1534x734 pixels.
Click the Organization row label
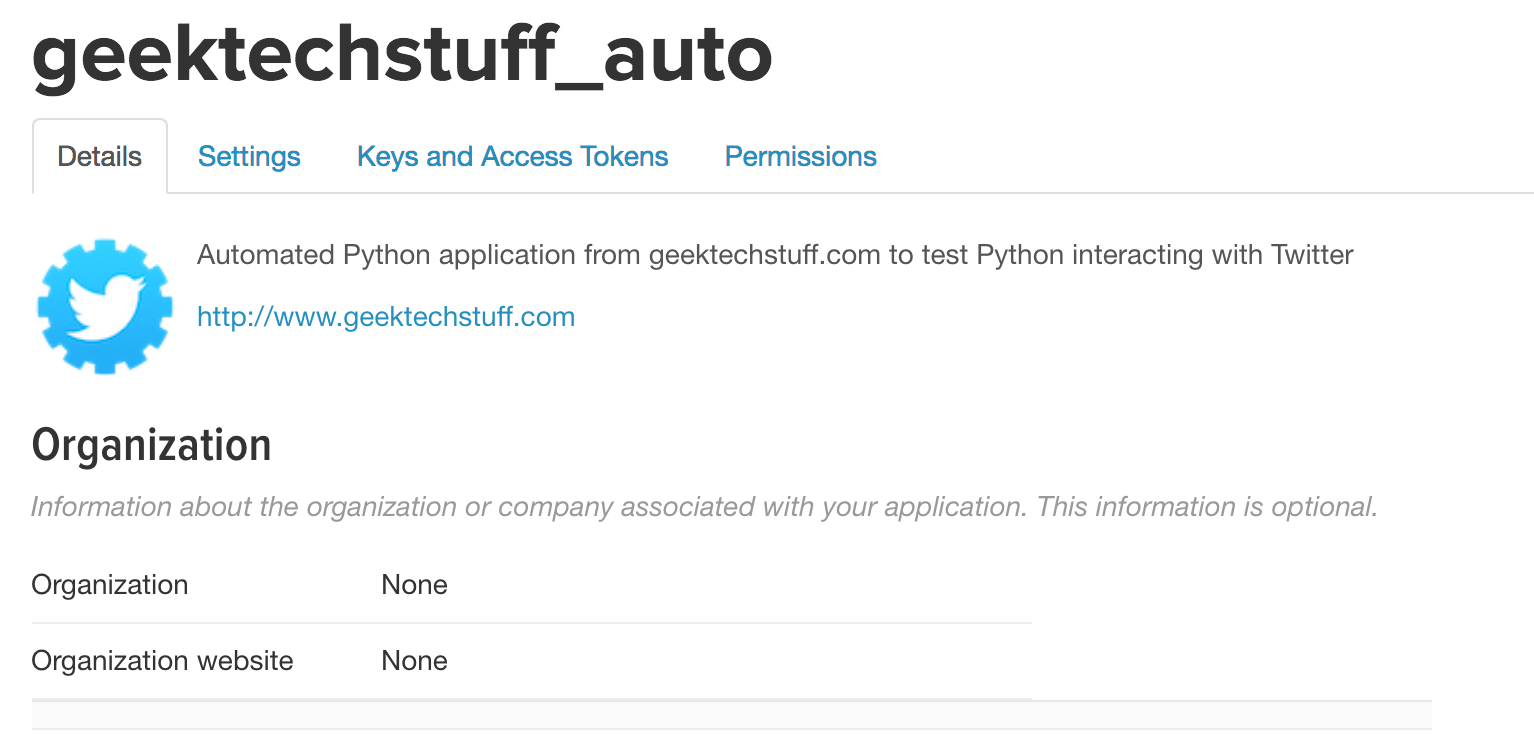point(109,584)
